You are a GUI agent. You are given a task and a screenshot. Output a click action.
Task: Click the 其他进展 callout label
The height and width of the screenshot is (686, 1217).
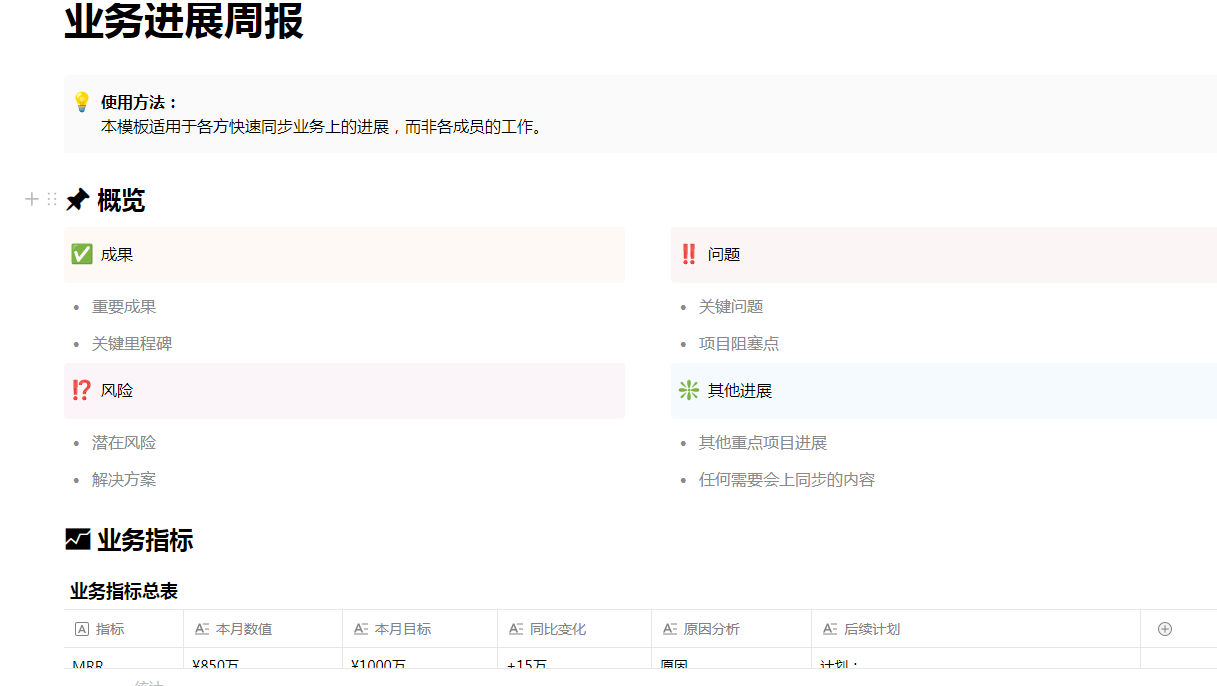point(740,391)
